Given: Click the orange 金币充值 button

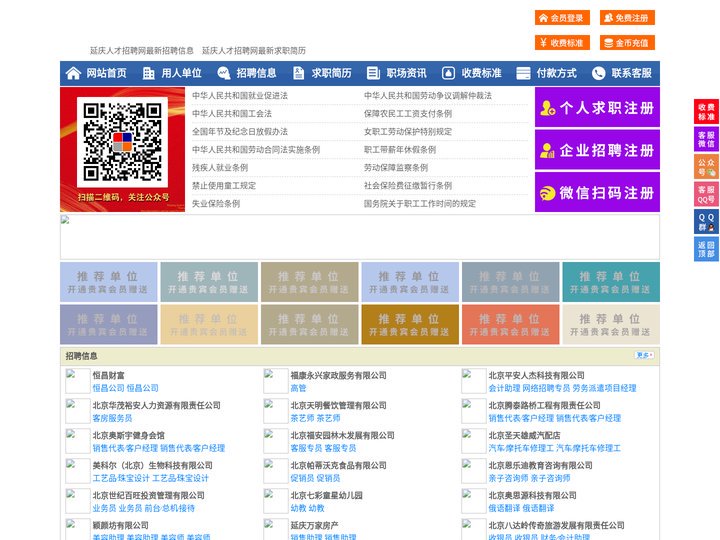Looking at the screenshot, I should 627,43.
